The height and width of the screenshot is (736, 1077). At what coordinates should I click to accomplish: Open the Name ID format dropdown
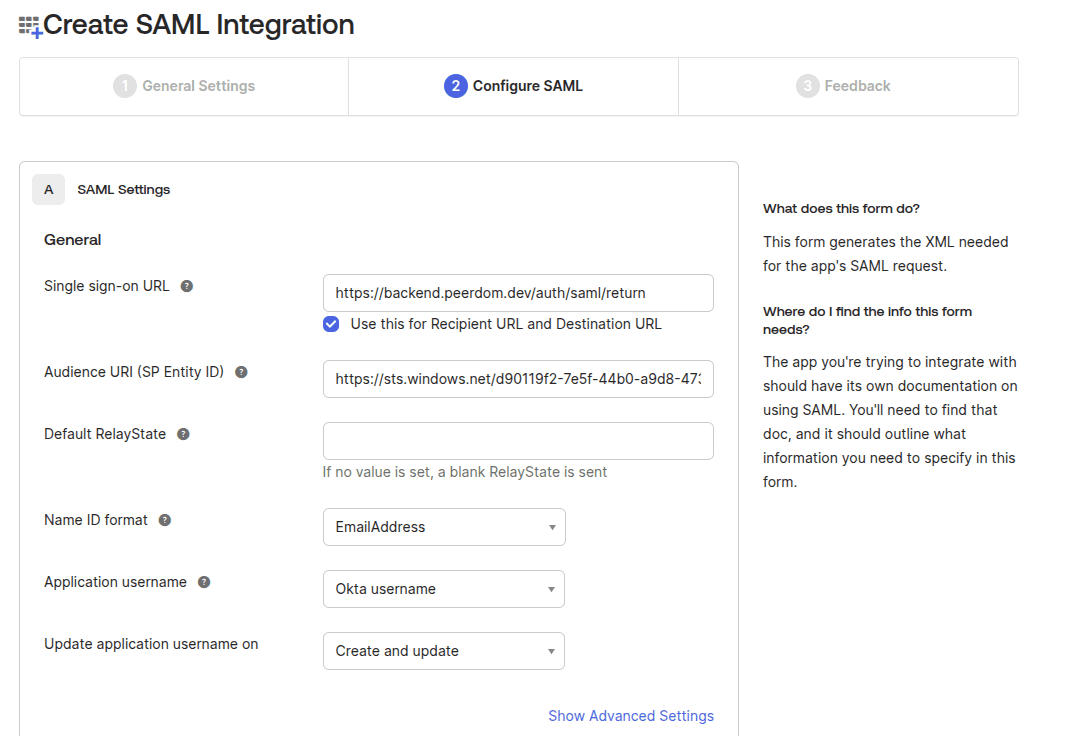click(444, 527)
